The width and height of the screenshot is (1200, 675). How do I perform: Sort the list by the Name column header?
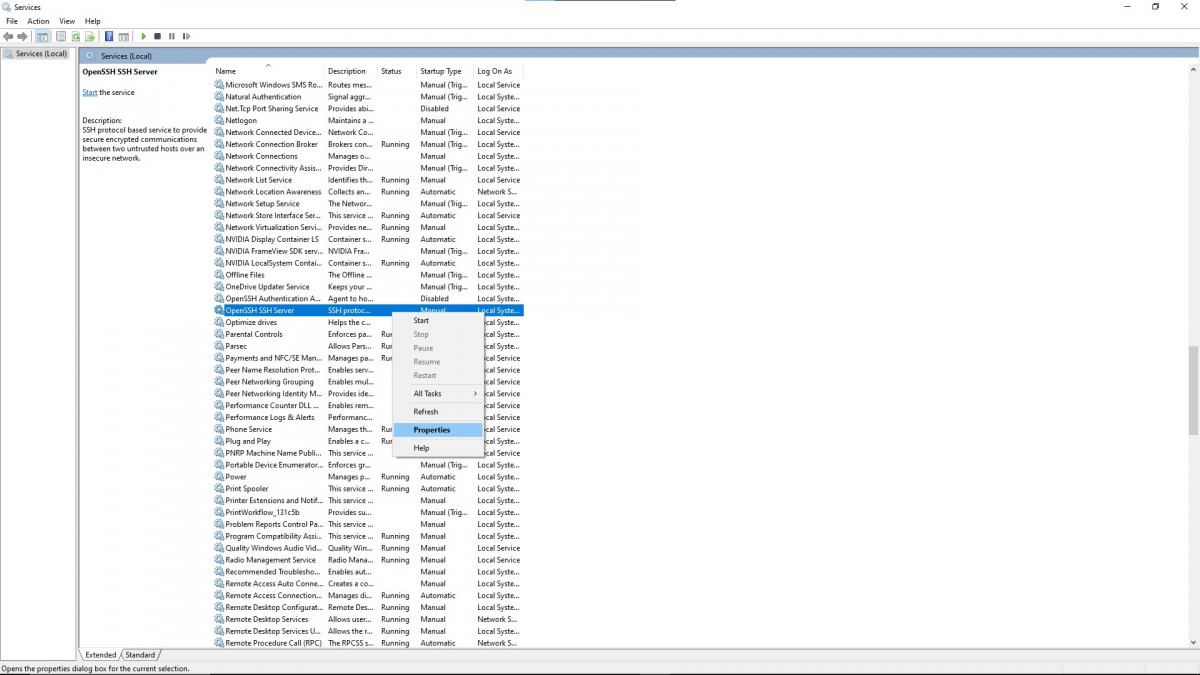click(226, 71)
